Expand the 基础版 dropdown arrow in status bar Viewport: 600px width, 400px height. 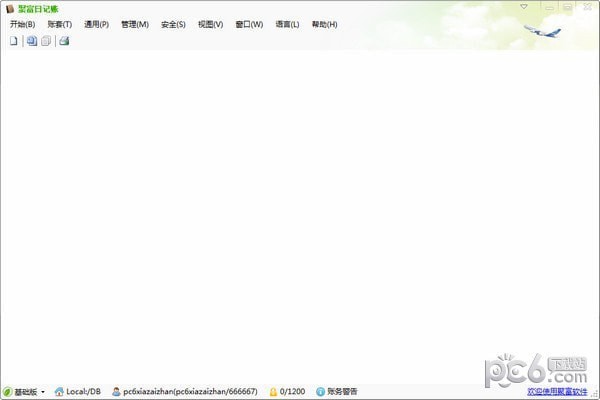[x=43, y=392]
